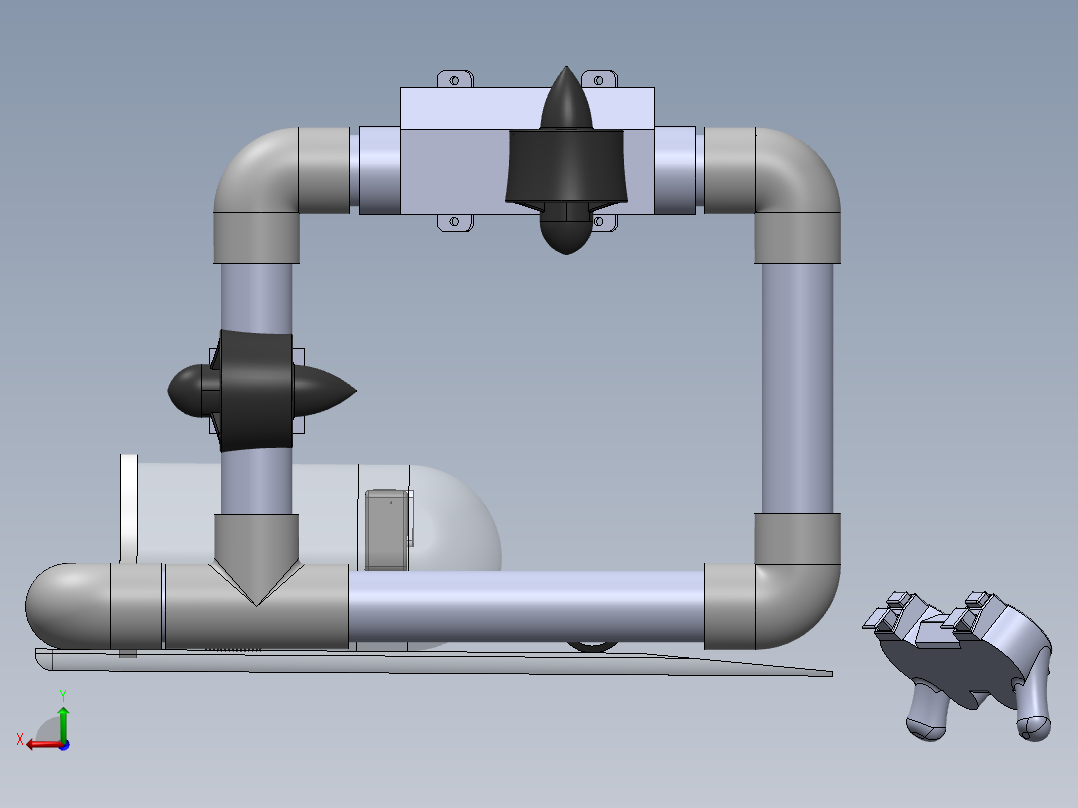Select the black ring under the bottom pipe

click(592, 646)
